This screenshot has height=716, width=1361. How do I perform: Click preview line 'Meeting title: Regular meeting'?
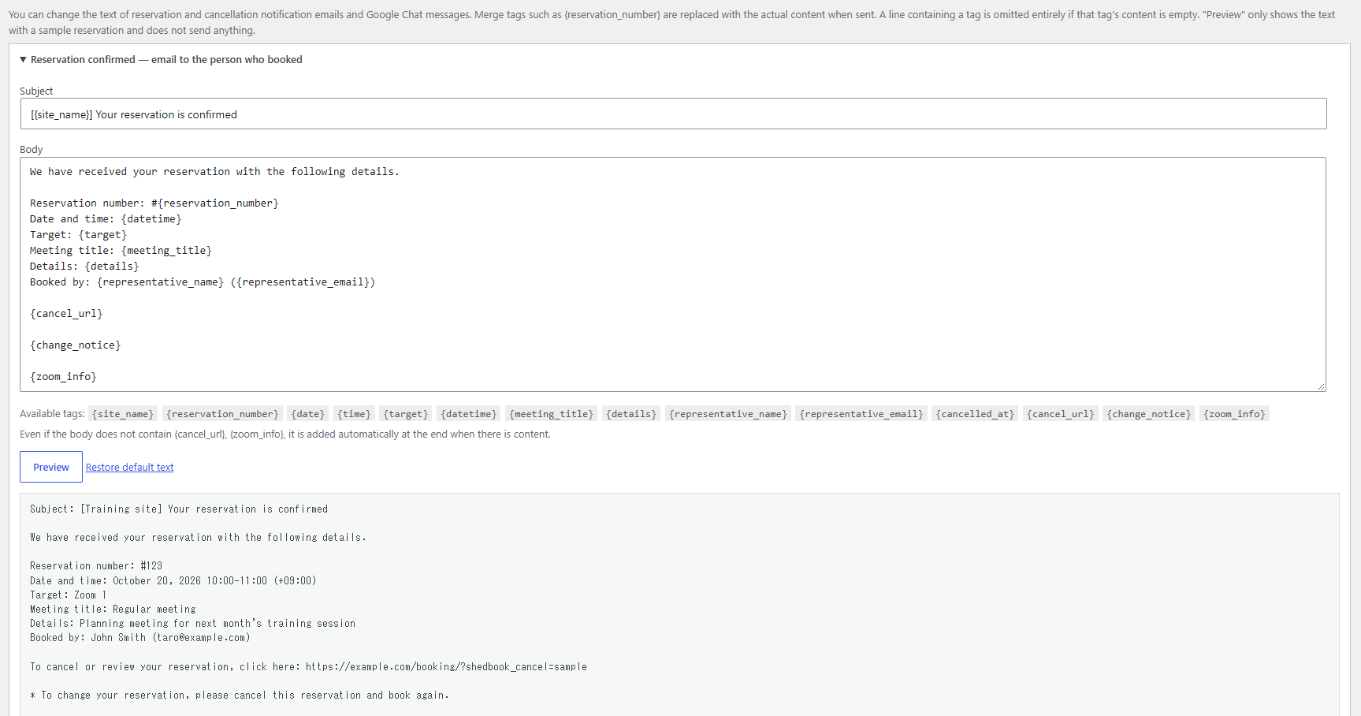[113, 609]
